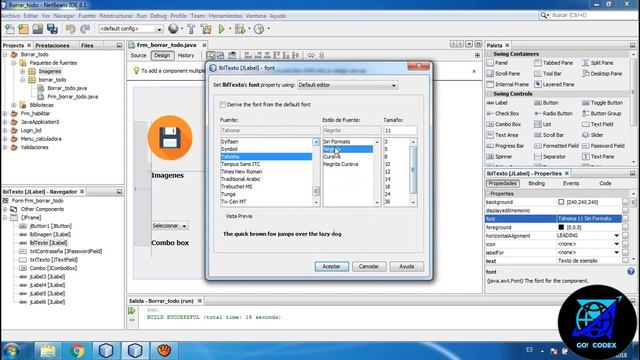Image resolution: width=640 pixels, height=360 pixels.
Task: Select Cursiva font style
Action: click(332, 157)
